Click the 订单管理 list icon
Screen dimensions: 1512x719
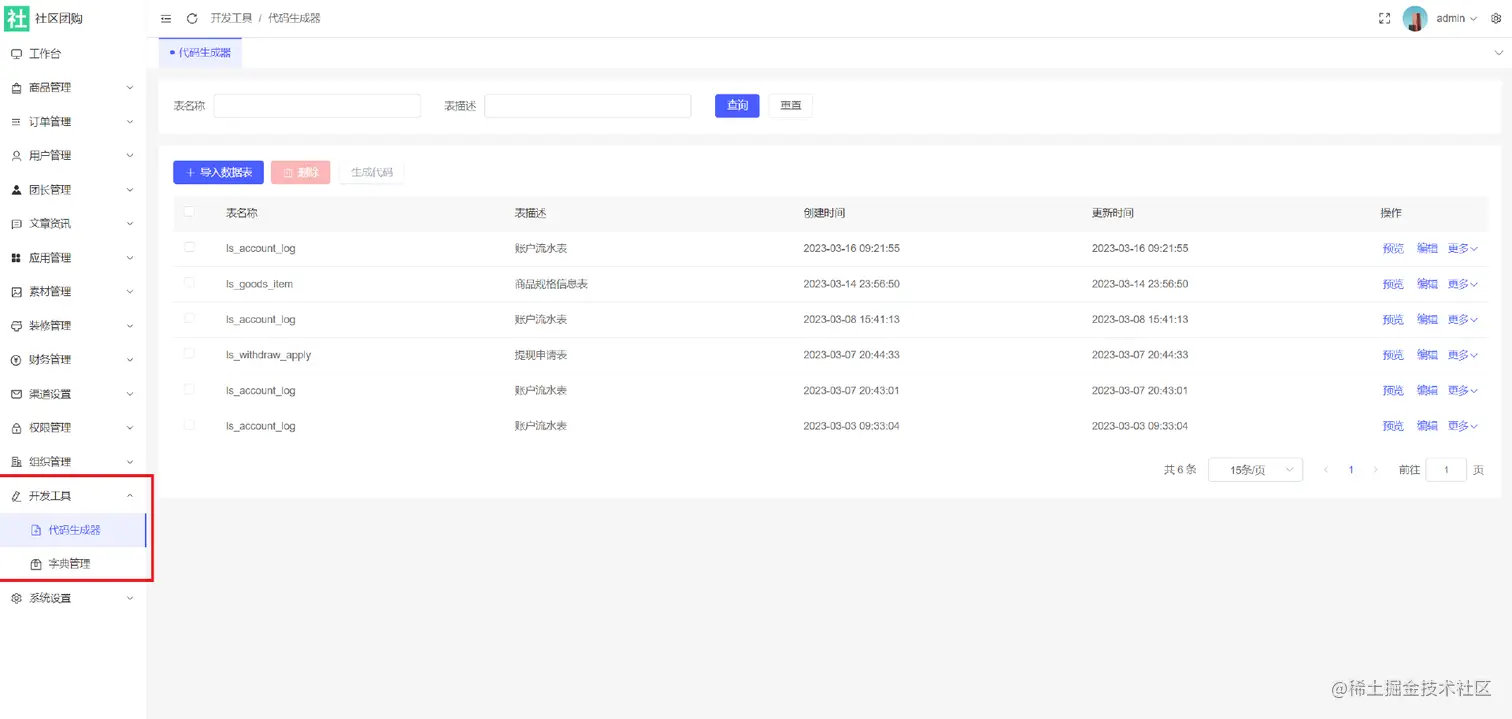(16, 122)
